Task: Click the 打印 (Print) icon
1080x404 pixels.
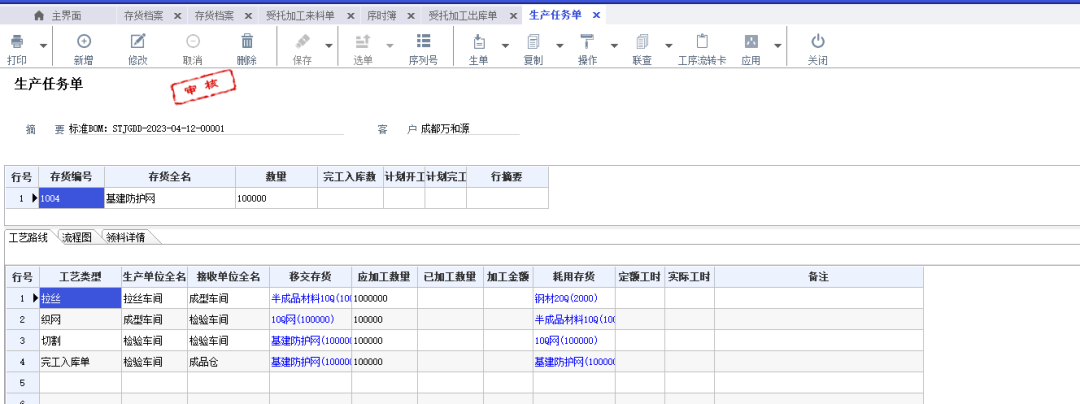Action: coord(17,42)
